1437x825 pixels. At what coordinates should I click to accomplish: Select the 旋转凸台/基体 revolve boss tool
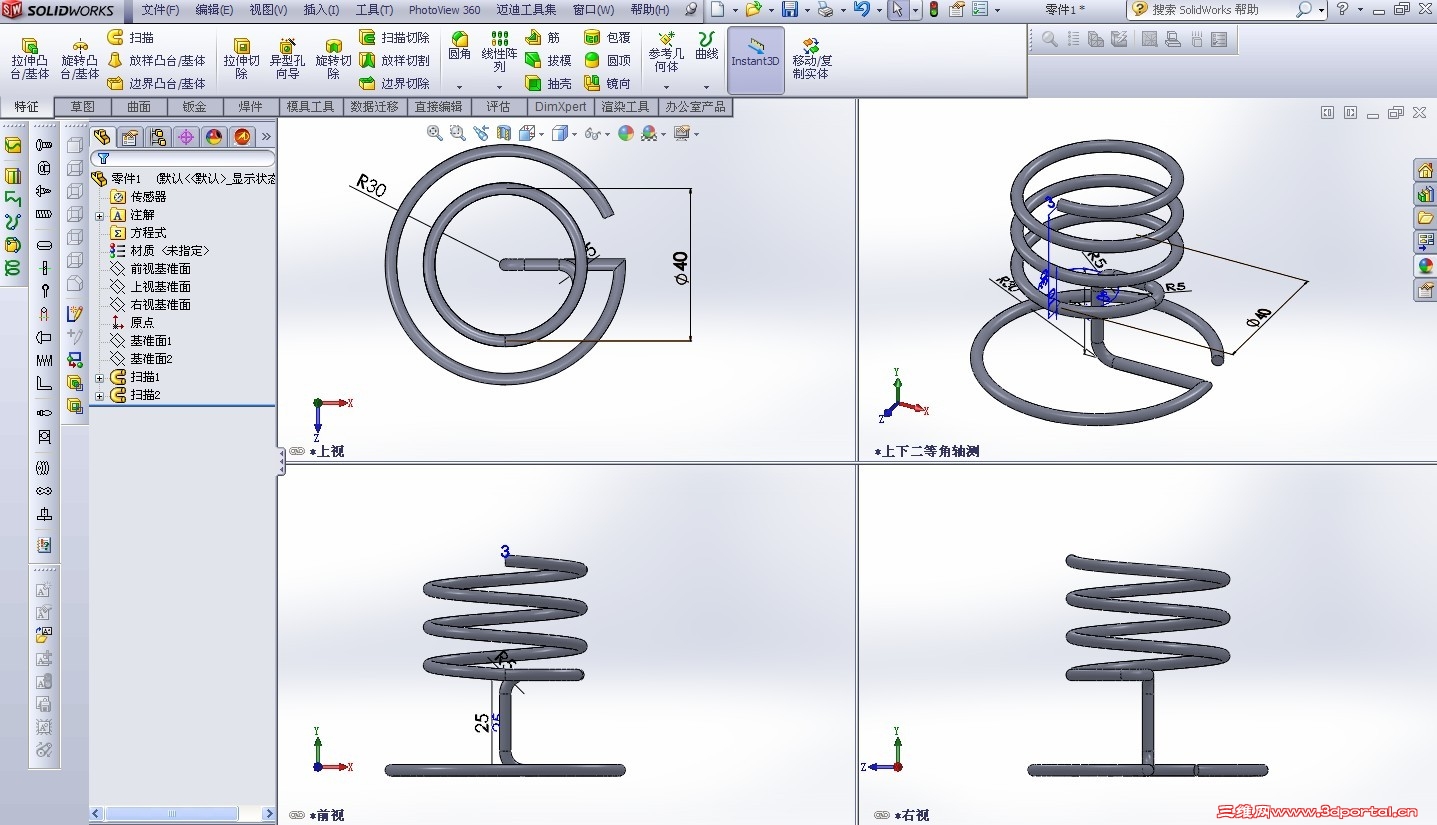coord(80,59)
